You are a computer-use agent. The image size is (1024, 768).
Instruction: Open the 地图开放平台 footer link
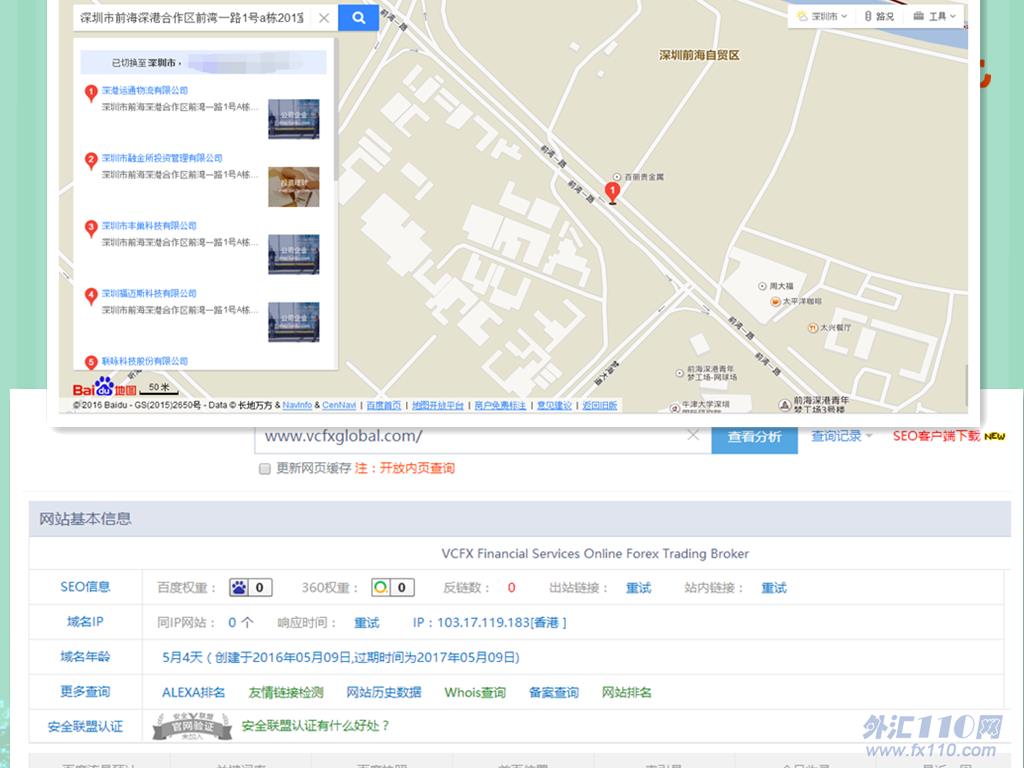438,406
